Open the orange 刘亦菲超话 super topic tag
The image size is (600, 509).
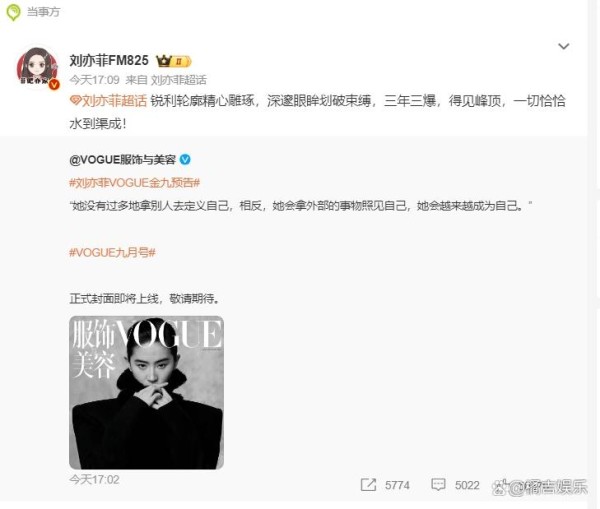click(114, 101)
